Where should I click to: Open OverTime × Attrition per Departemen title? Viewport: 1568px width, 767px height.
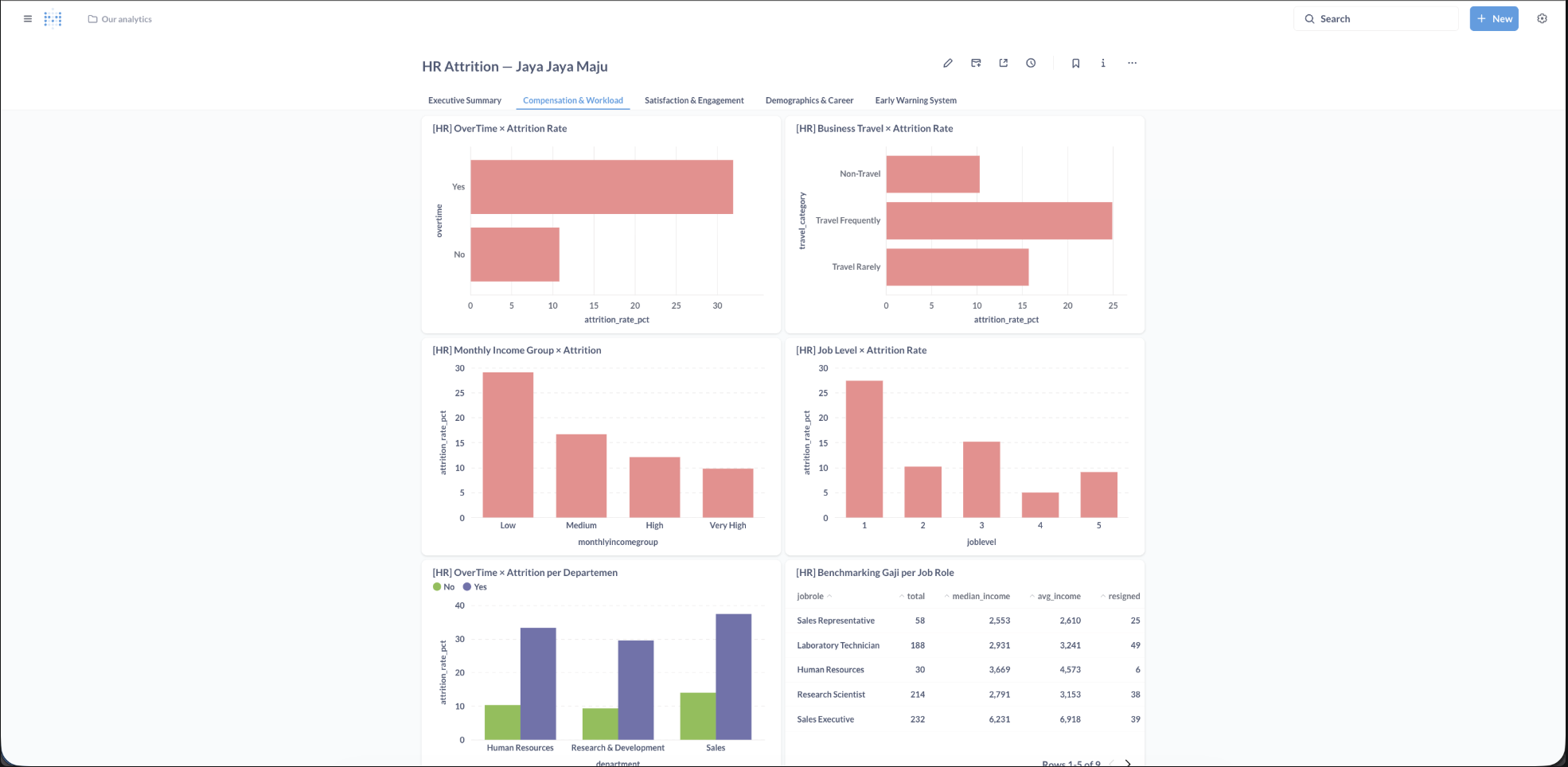[x=525, y=572]
